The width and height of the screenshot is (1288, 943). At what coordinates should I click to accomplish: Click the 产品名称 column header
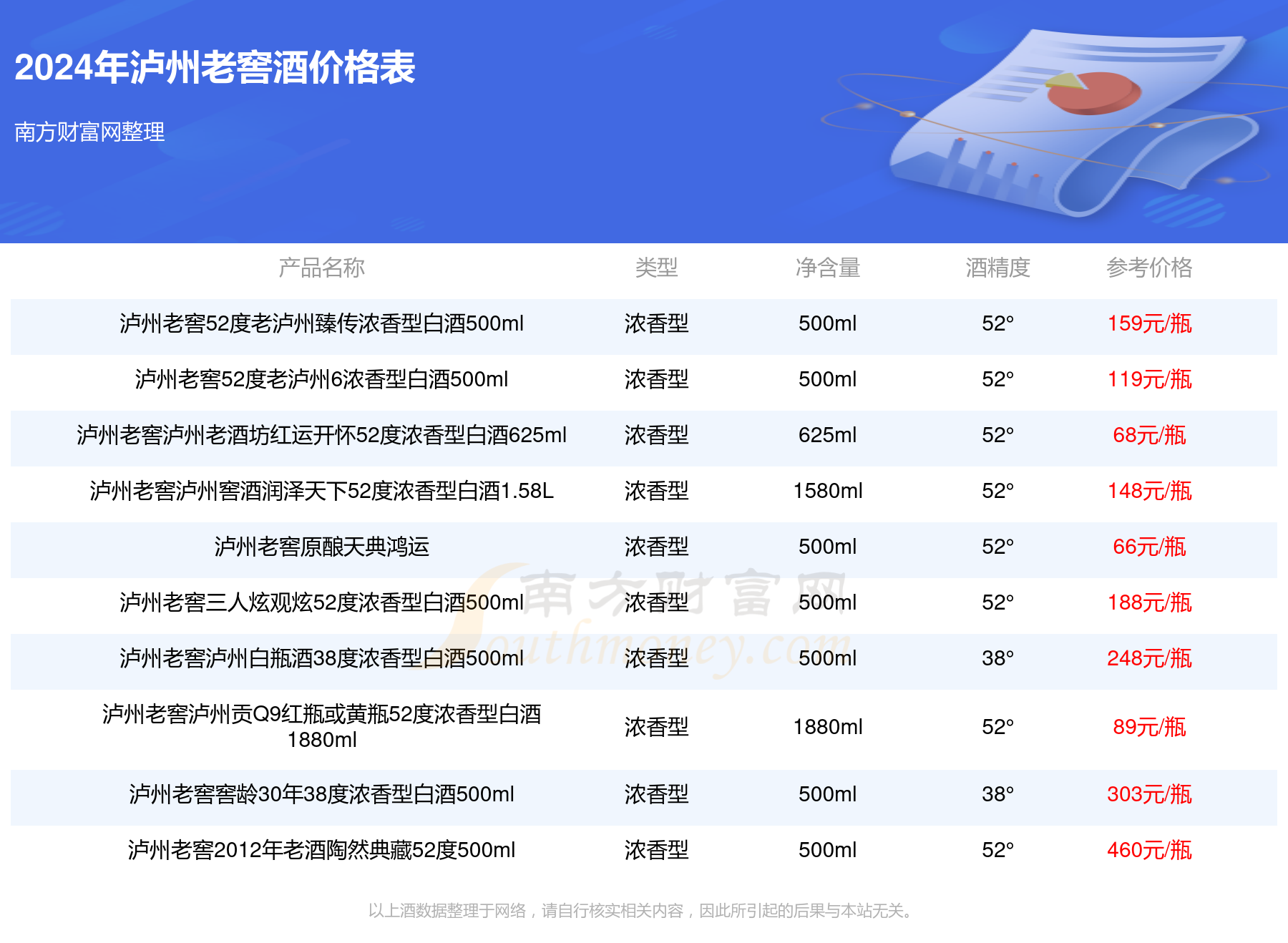321,268
